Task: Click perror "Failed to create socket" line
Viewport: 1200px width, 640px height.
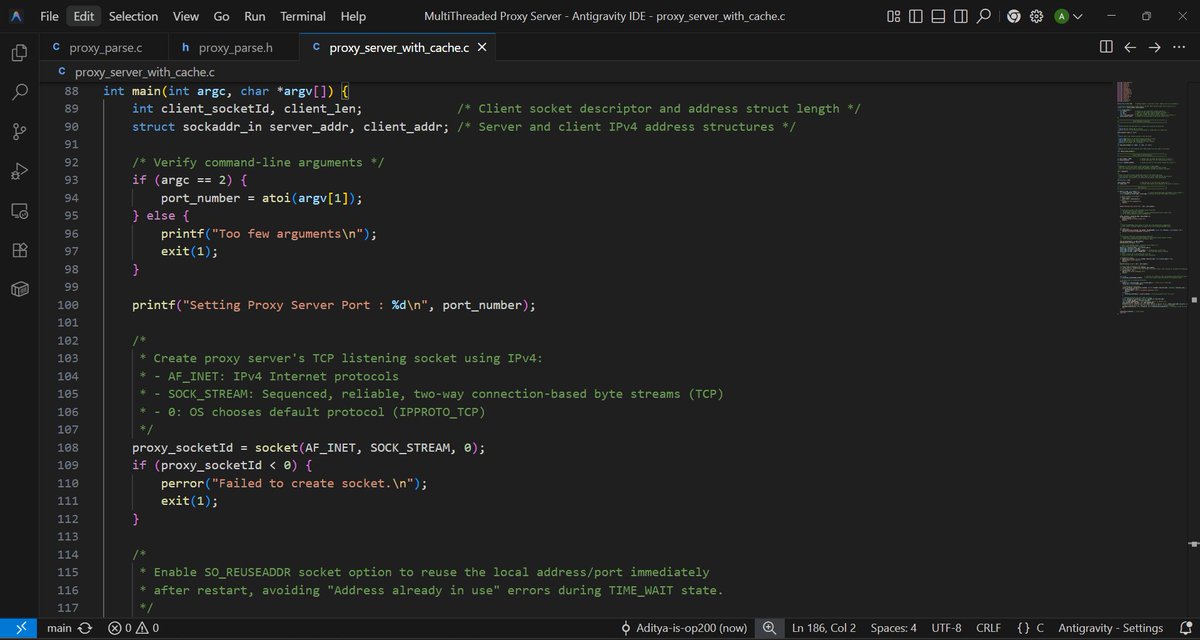Action: pyautogui.click(x=294, y=483)
